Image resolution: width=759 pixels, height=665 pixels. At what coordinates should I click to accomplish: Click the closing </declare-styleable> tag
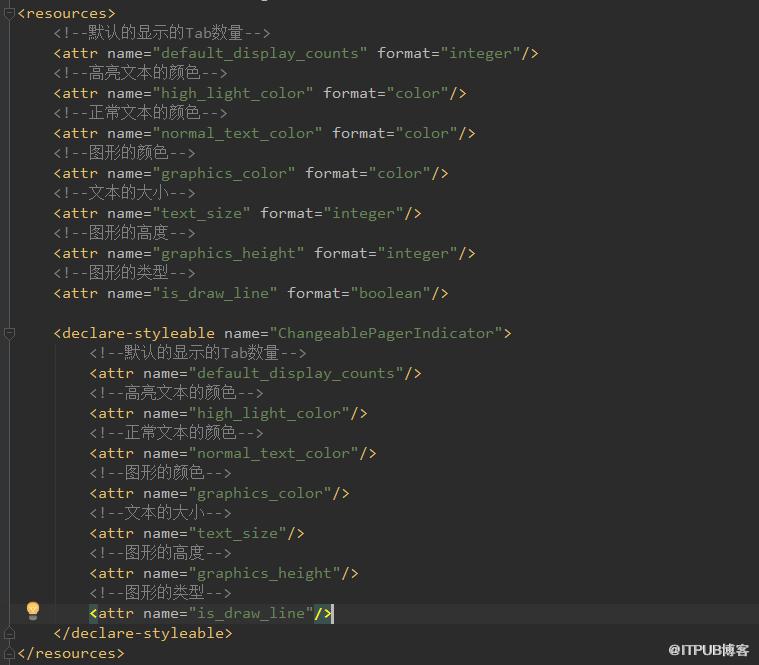(143, 633)
